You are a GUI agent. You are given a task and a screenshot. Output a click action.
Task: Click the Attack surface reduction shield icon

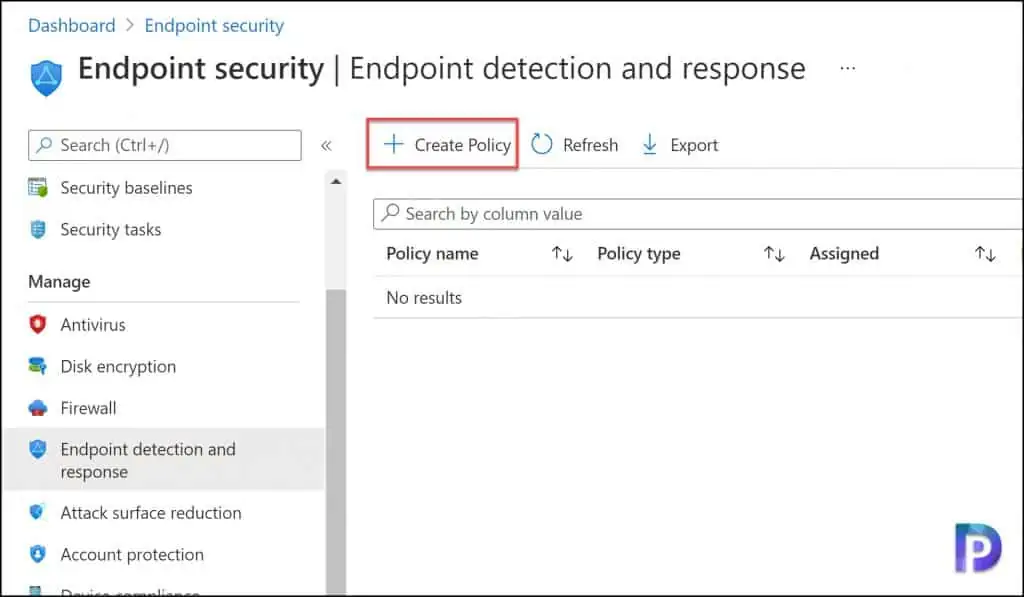37,512
